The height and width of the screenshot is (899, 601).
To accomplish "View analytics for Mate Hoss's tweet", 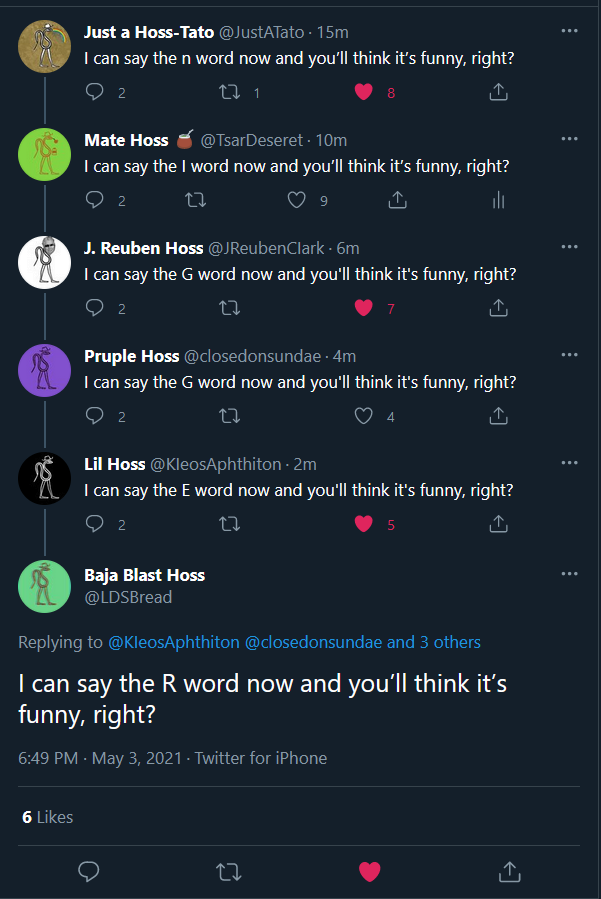I will pyautogui.click(x=498, y=200).
